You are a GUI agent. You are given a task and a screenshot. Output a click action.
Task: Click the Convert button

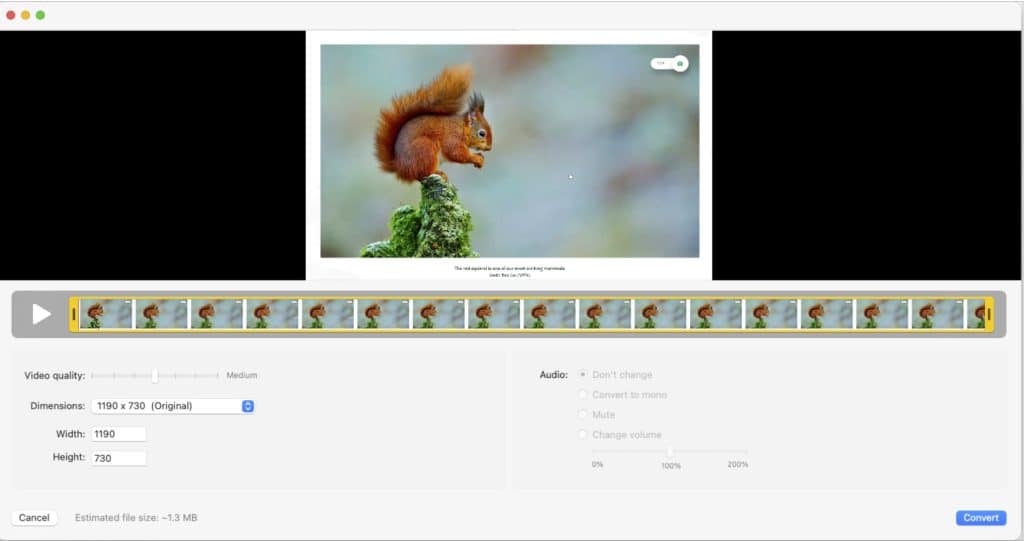click(981, 517)
